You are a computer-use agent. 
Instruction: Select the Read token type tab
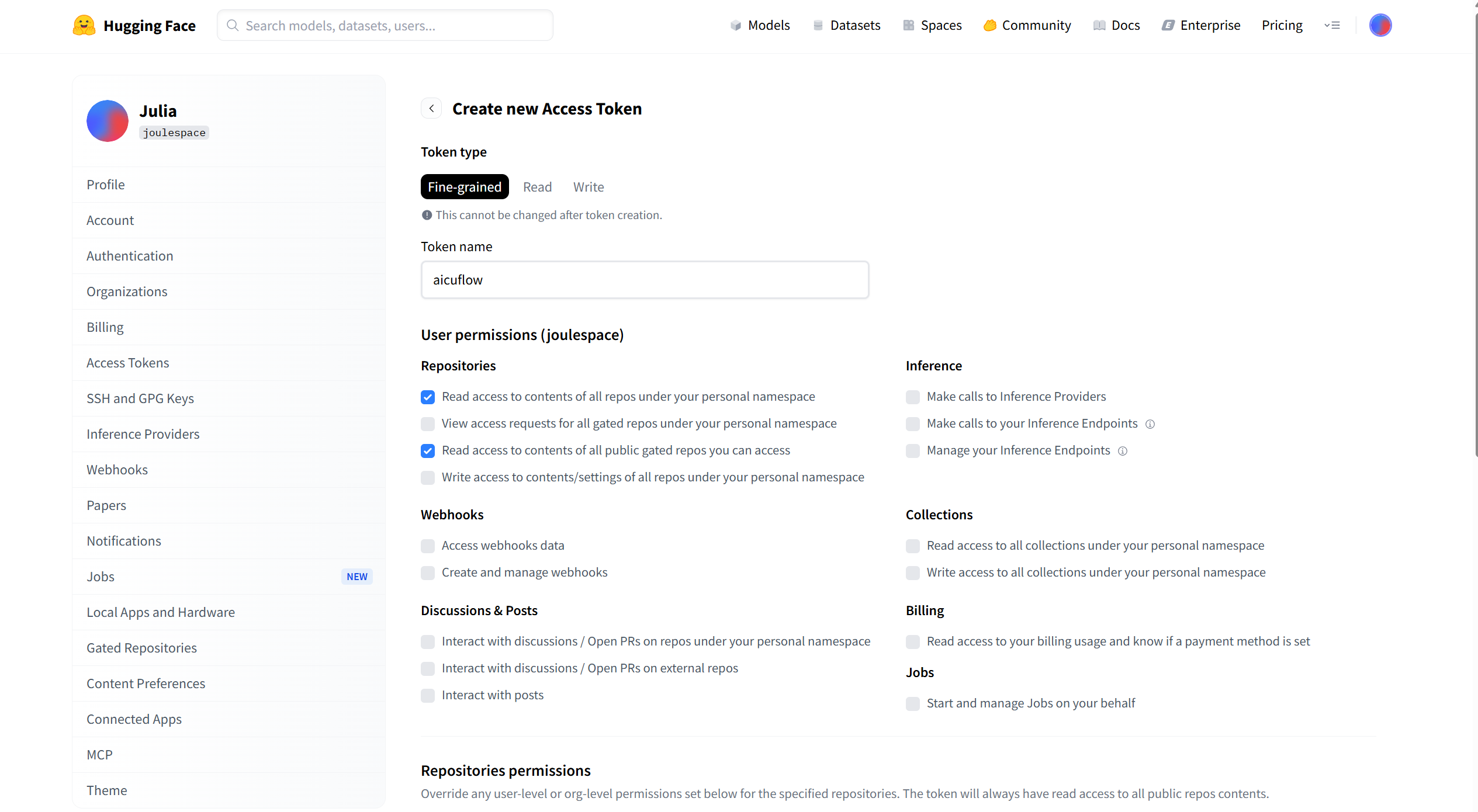coord(537,187)
